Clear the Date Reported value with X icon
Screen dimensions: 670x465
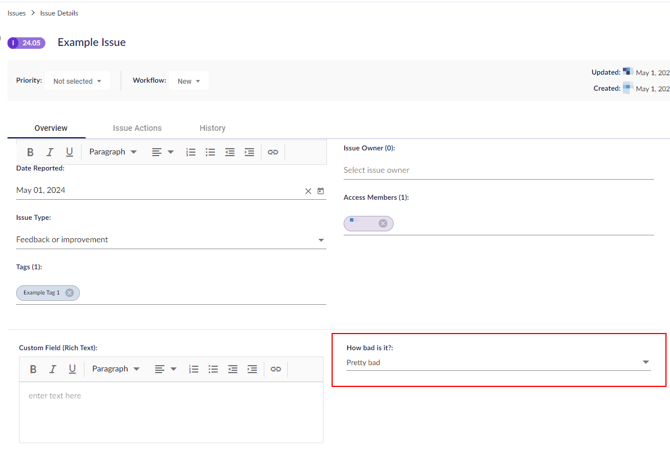pos(308,191)
